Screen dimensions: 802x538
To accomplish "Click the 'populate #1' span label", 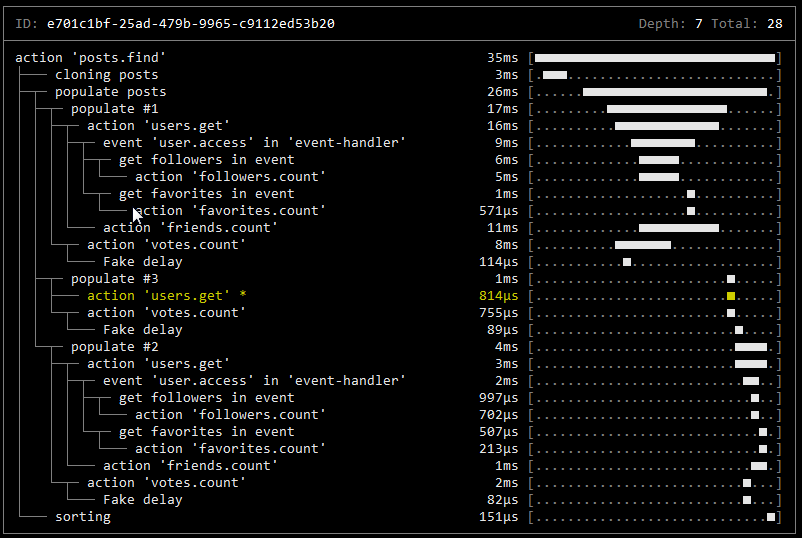I will coord(115,108).
